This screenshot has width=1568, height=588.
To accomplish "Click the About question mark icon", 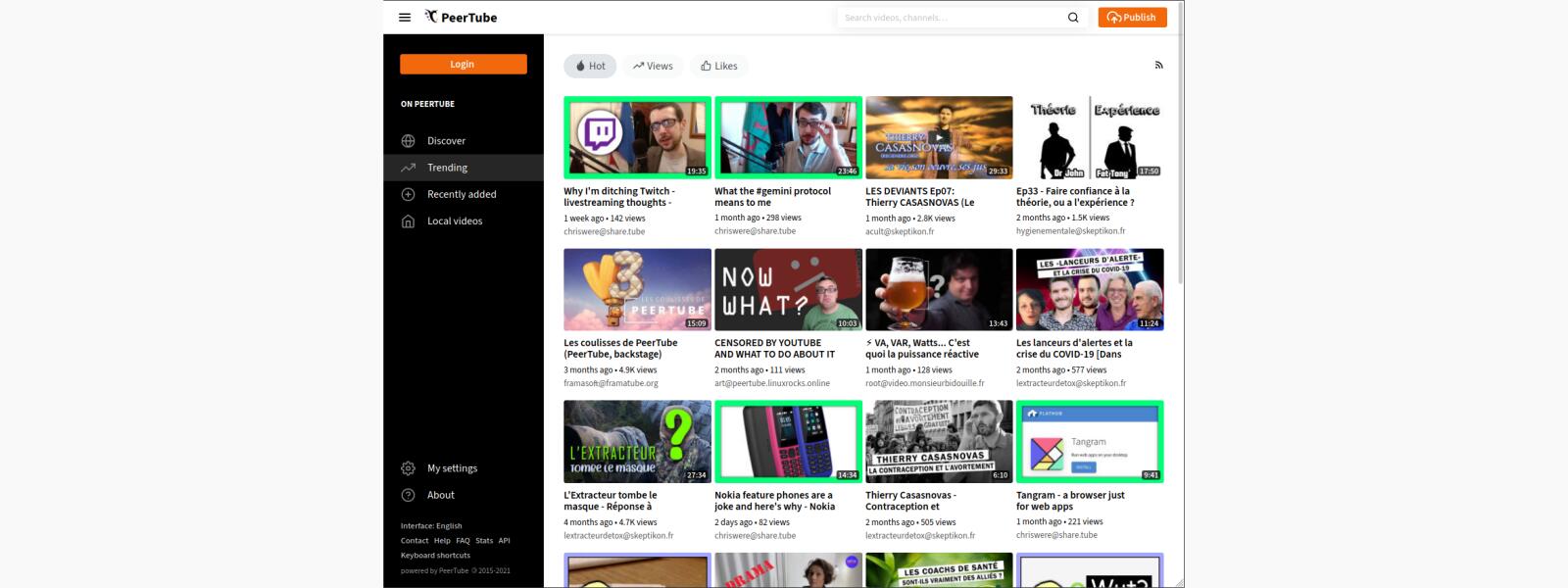I will tap(409, 495).
